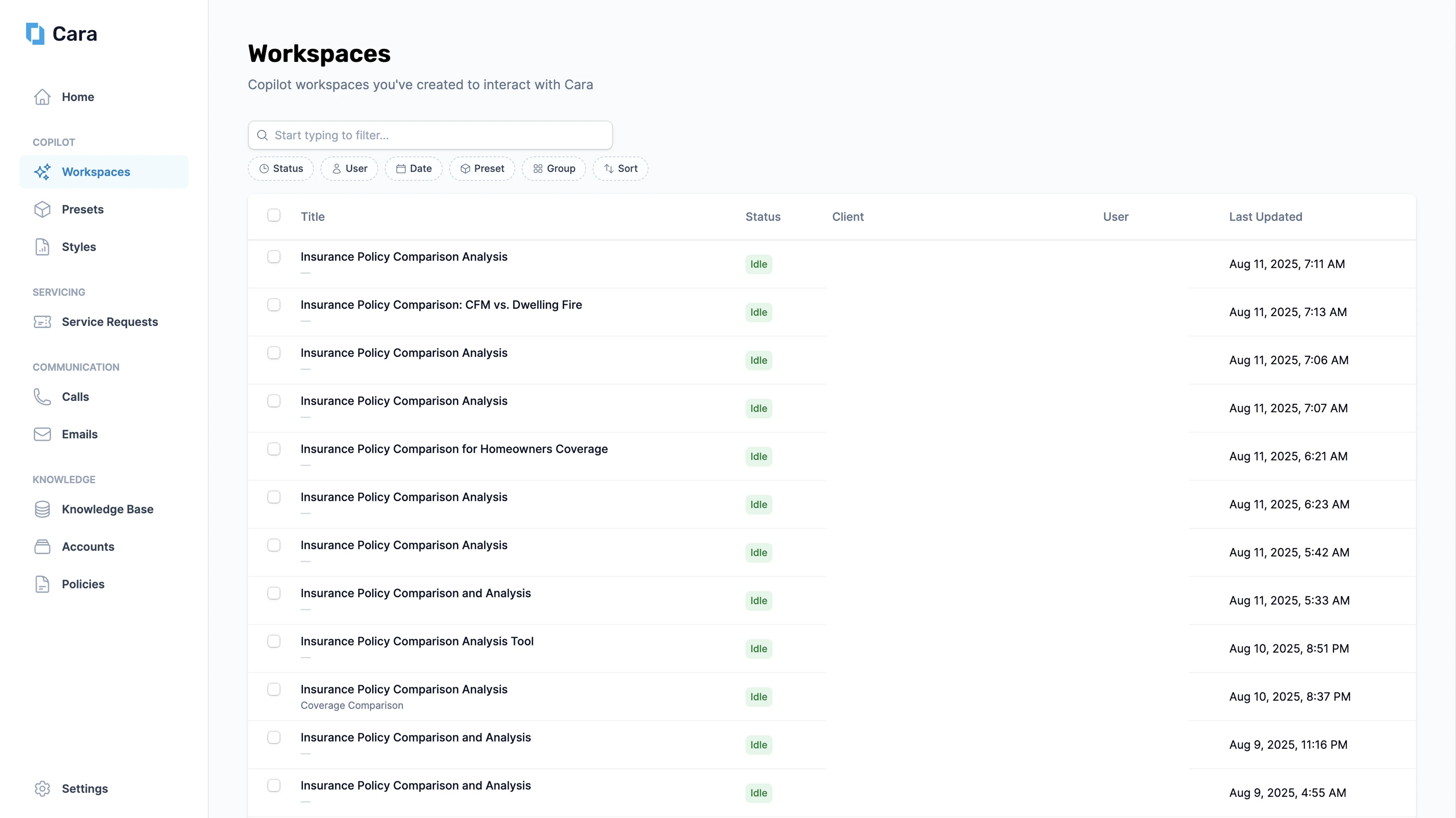
Task: Open the Home menu item
Action: click(x=104, y=96)
